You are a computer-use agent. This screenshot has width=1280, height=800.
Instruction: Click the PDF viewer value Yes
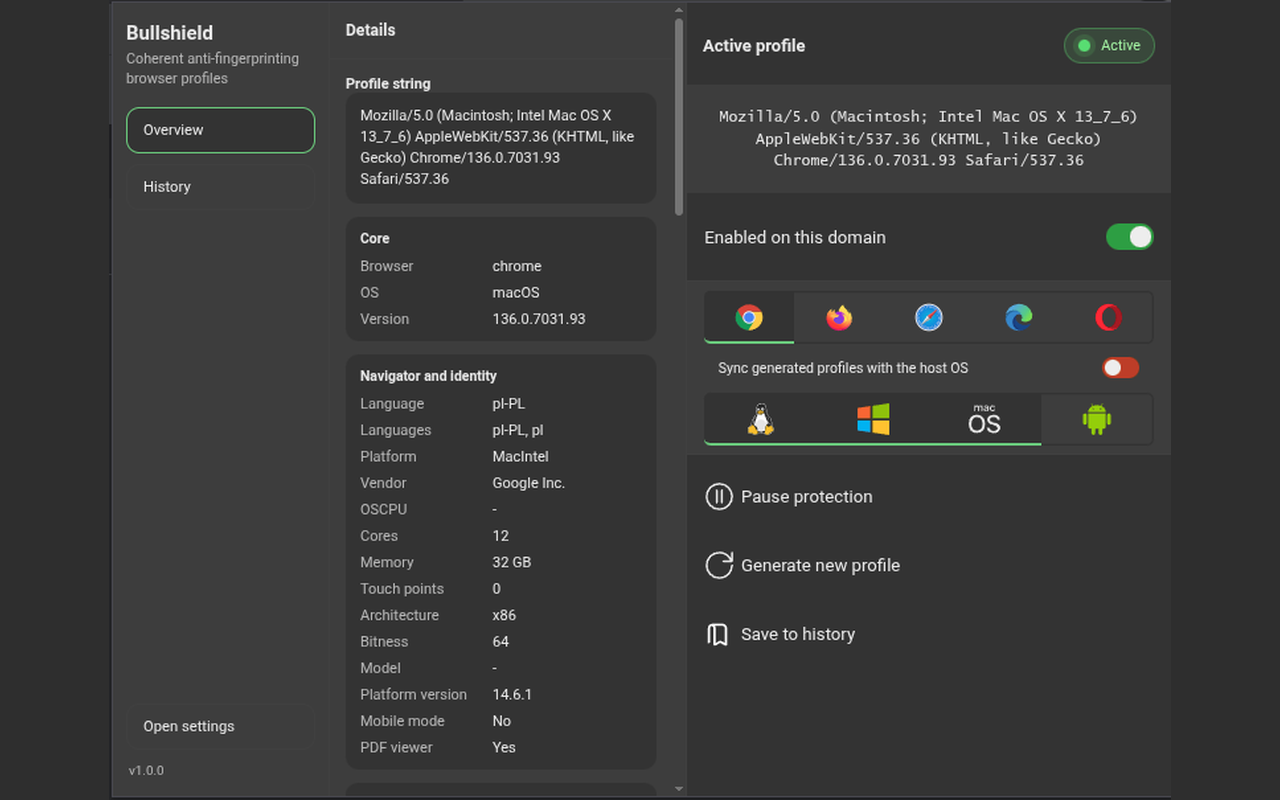504,747
